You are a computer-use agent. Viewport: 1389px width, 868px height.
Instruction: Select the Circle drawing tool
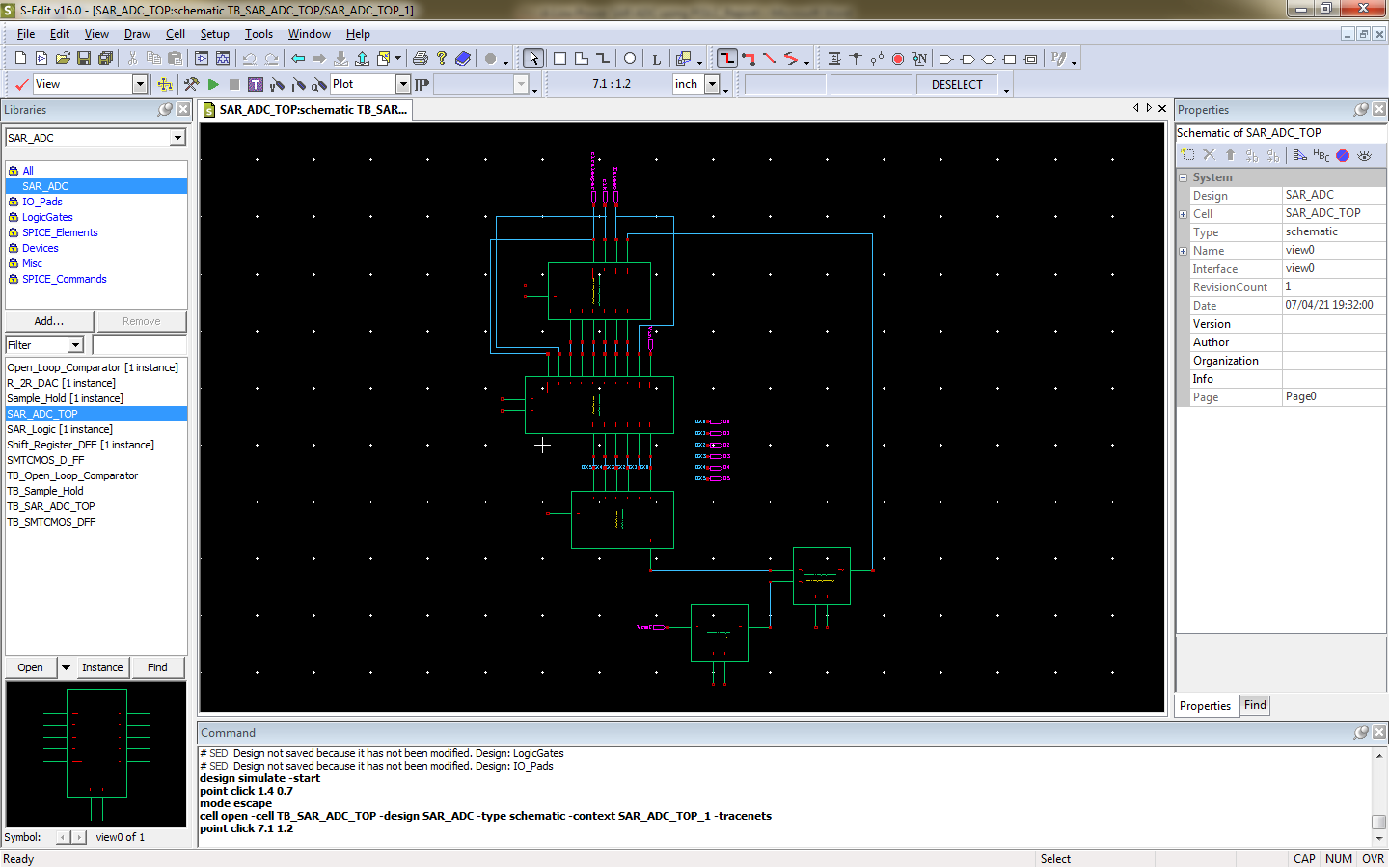630,59
